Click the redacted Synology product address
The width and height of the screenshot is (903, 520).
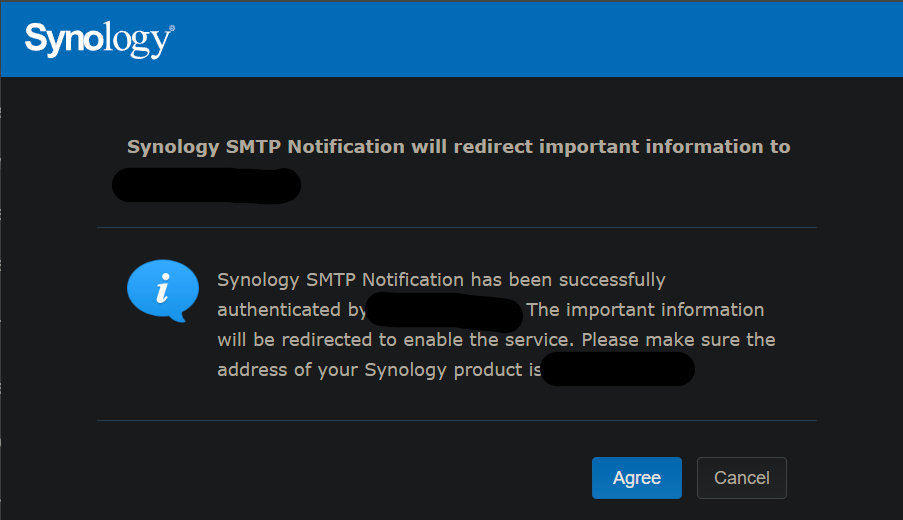[617, 369]
